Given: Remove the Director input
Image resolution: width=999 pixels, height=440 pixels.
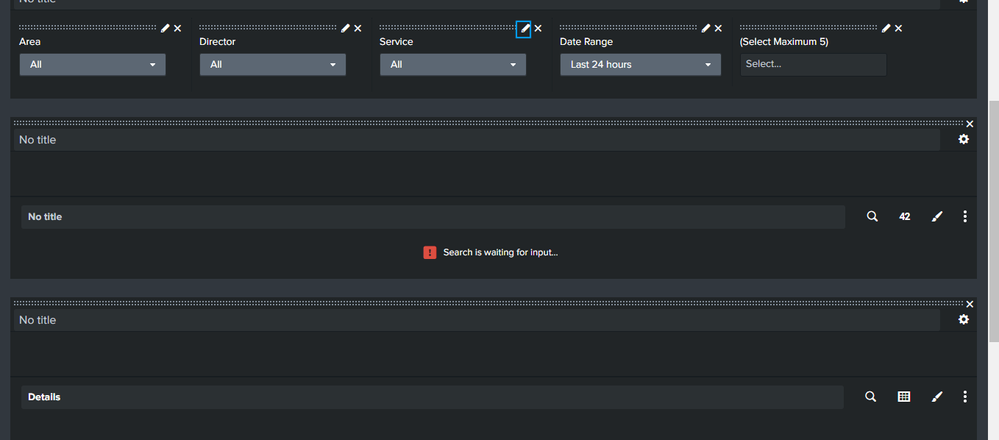Looking at the screenshot, I should point(358,29).
